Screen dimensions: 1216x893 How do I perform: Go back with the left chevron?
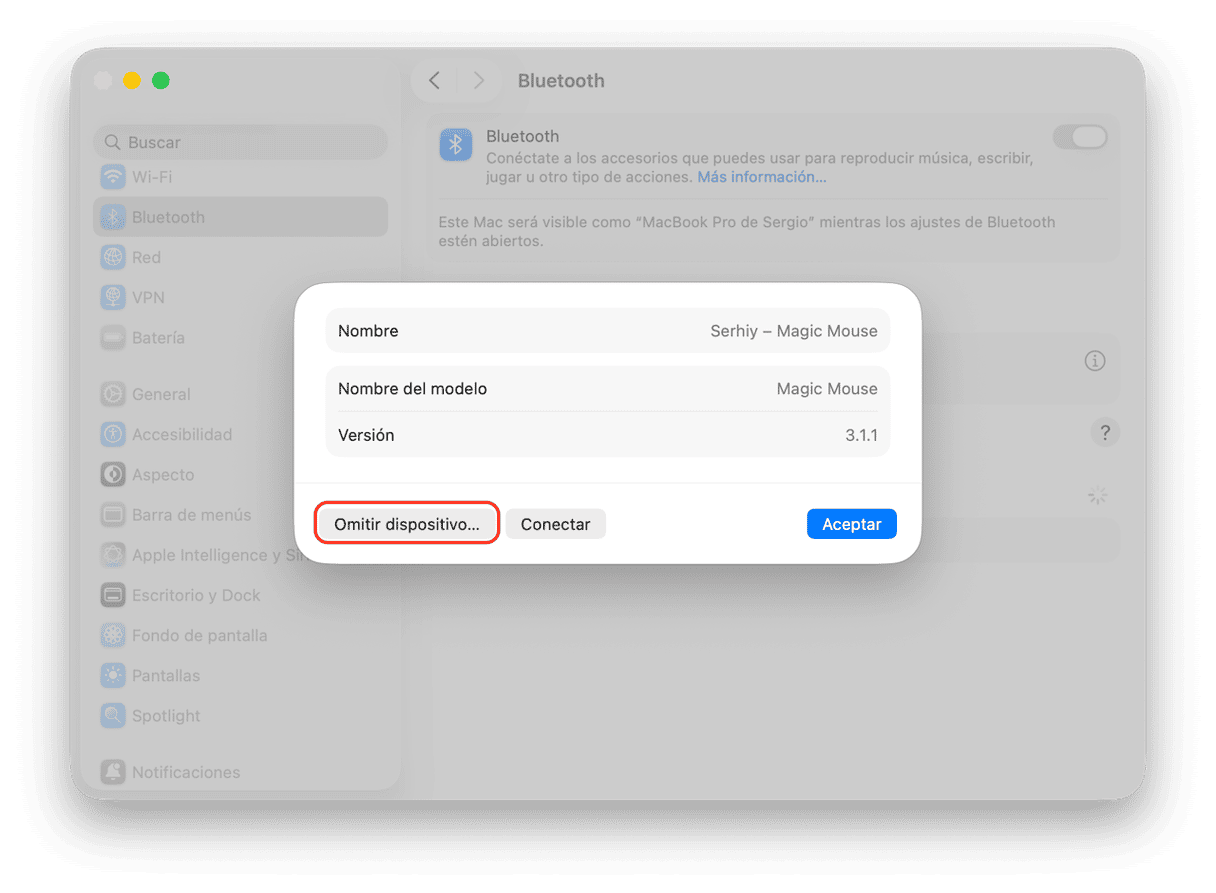coord(434,81)
